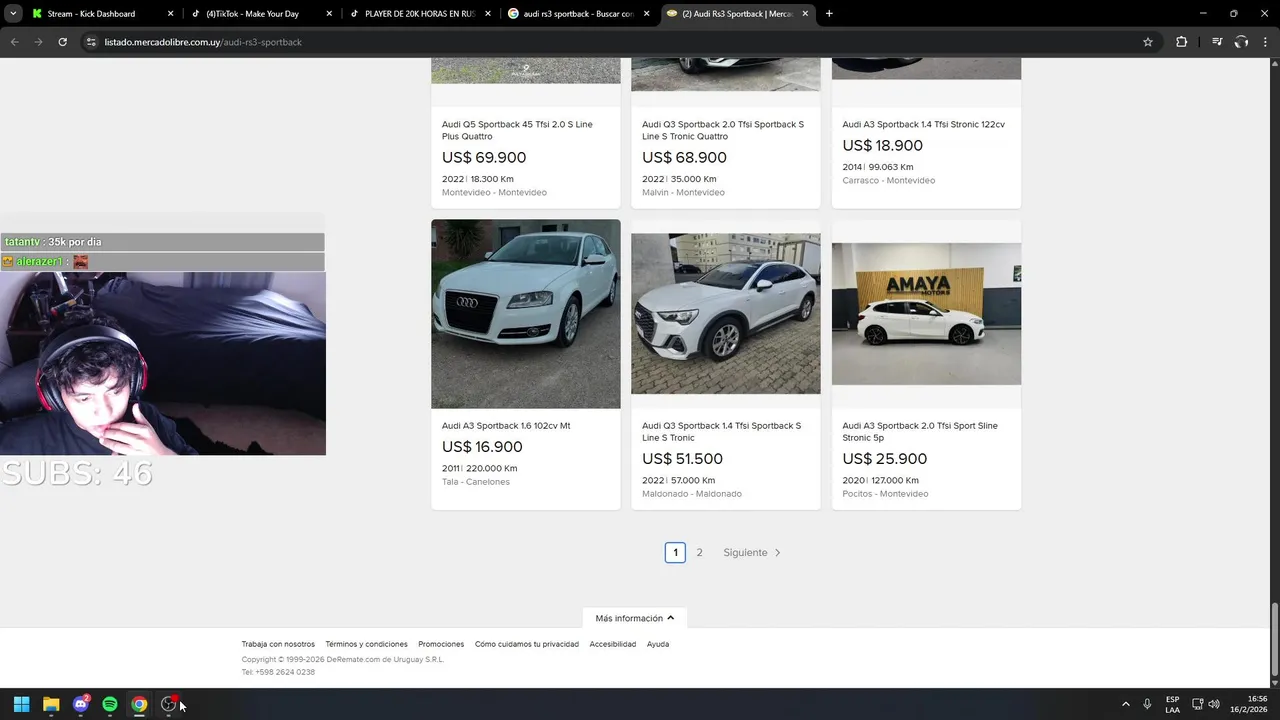Image resolution: width=1280 pixels, height=720 pixels.
Task: Click the 2022 | 18.300 Km details
Action: [478, 179]
